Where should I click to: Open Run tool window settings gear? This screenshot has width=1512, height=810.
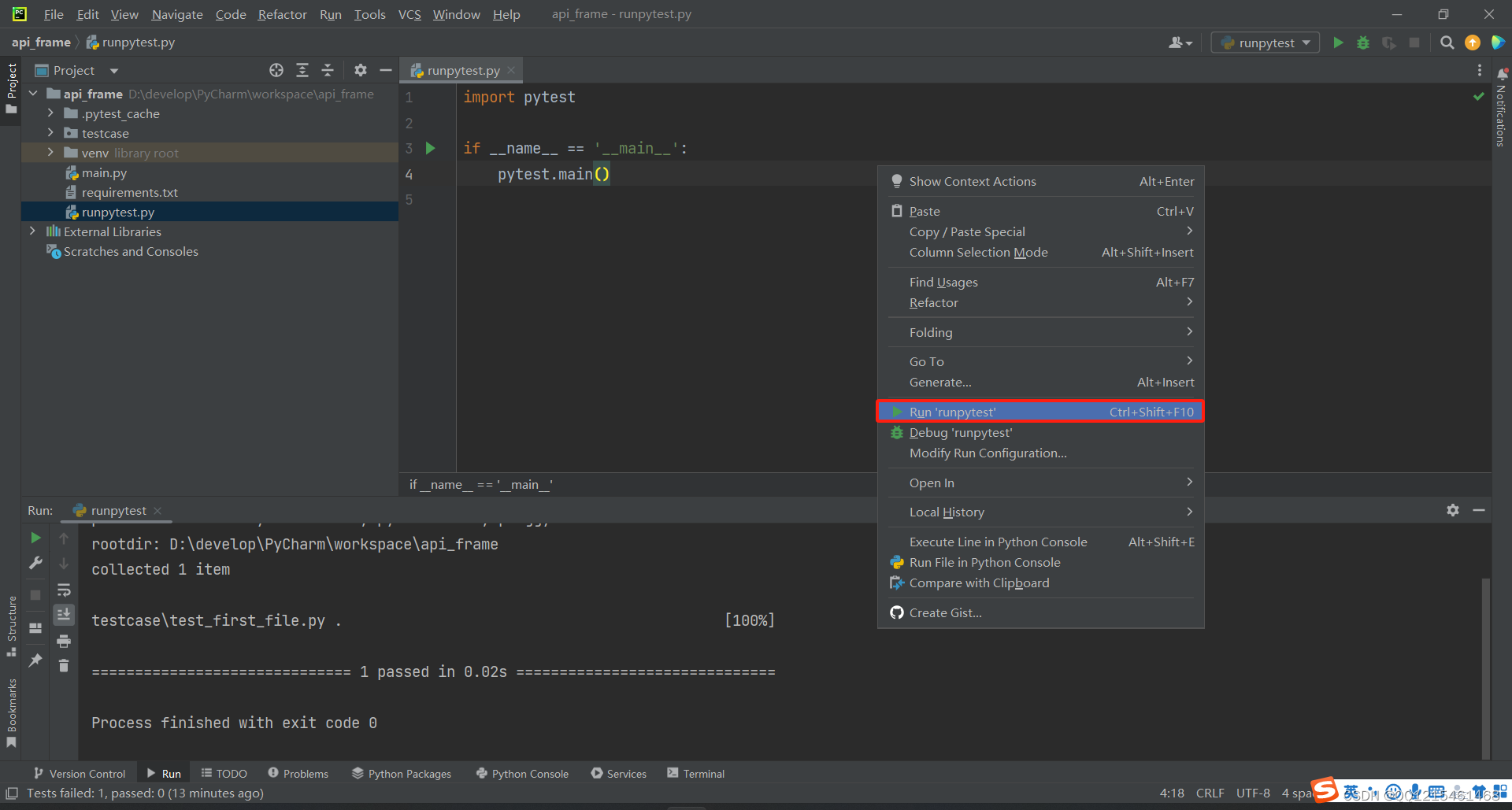click(1453, 510)
